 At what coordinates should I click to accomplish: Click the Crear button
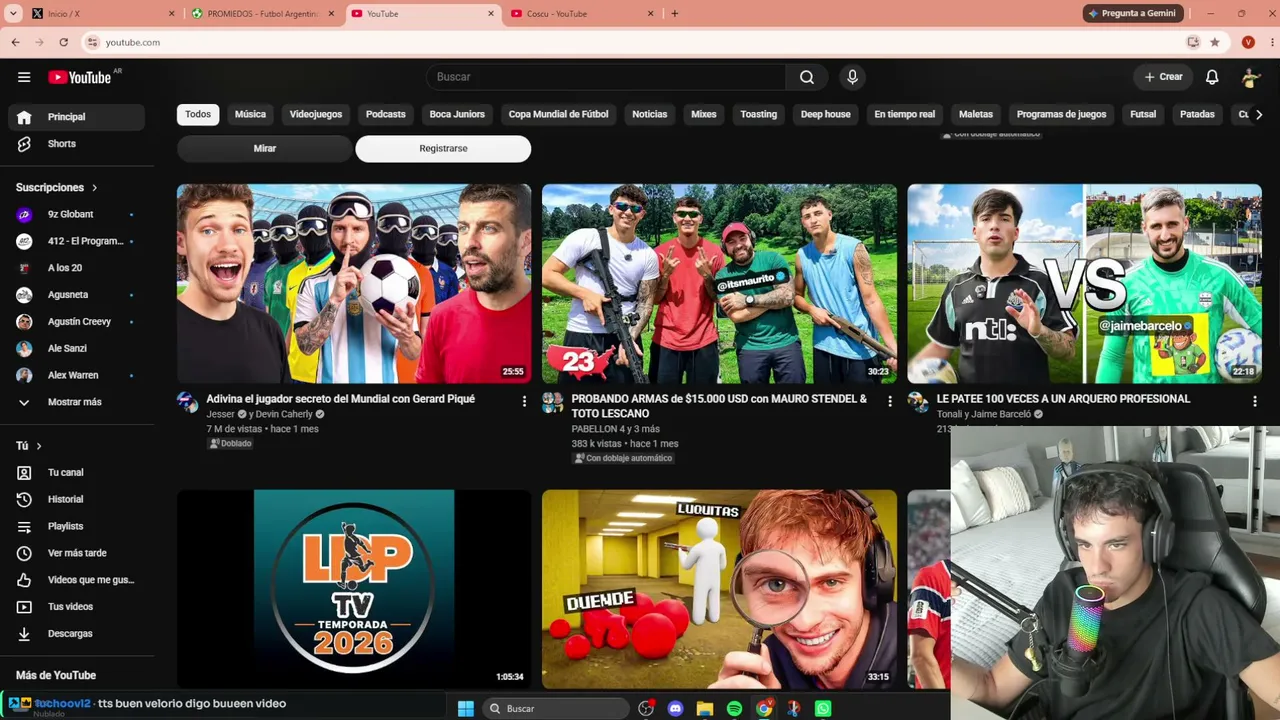1163,77
